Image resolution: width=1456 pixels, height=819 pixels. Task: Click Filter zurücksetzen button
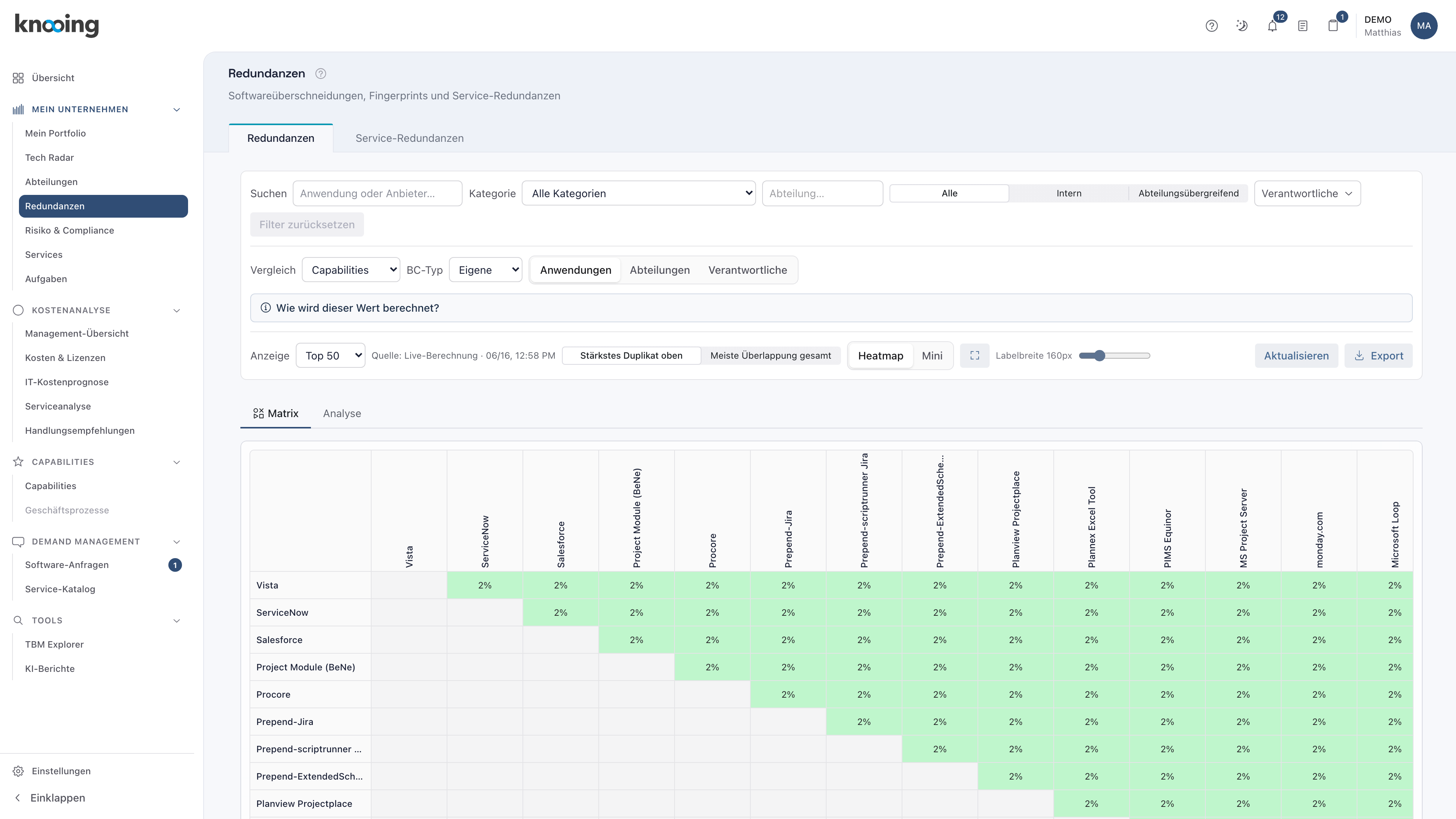[307, 225]
